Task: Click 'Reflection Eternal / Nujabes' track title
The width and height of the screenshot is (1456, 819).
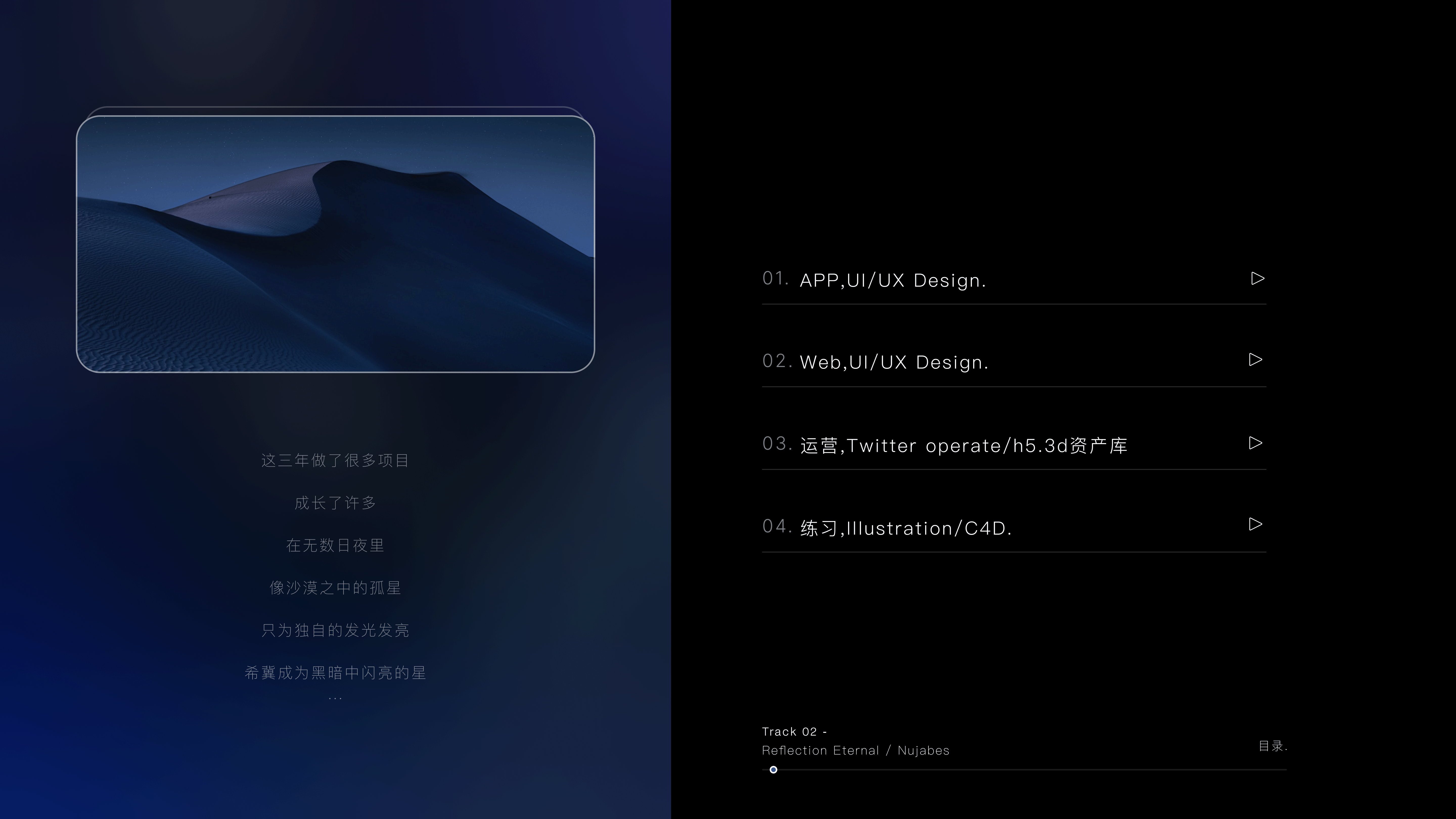Action: tap(855, 750)
